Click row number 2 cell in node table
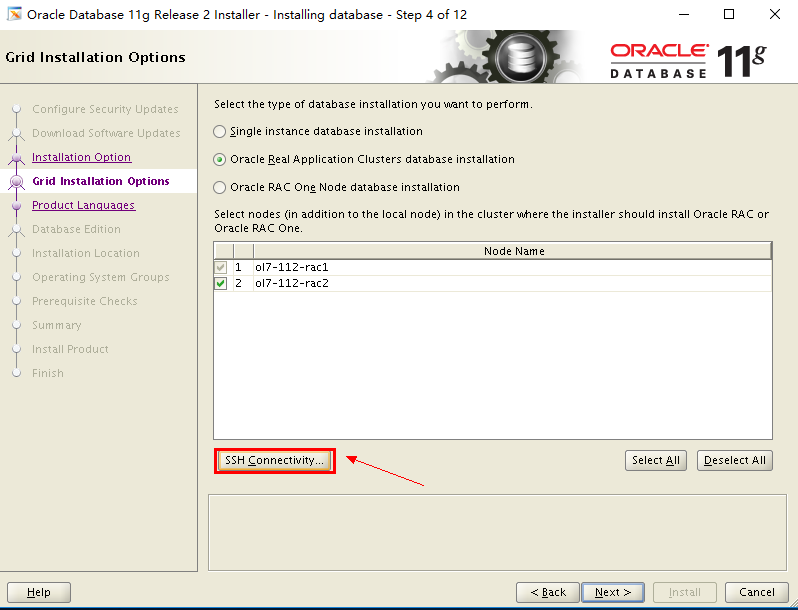Image resolution: width=798 pixels, height=610 pixels. [243, 283]
